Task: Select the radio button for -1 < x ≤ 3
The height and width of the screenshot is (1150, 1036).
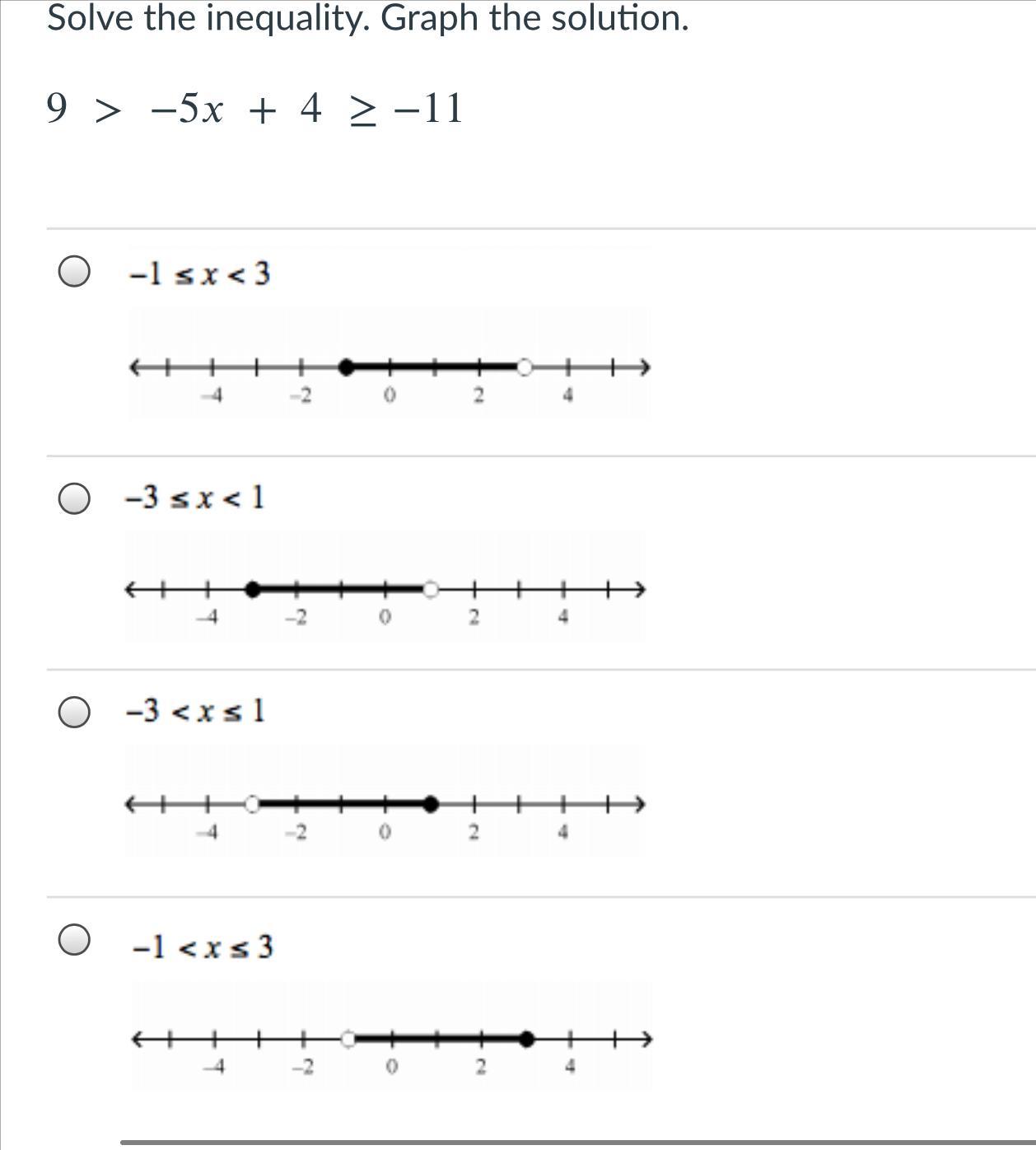Action: (x=74, y=939)
